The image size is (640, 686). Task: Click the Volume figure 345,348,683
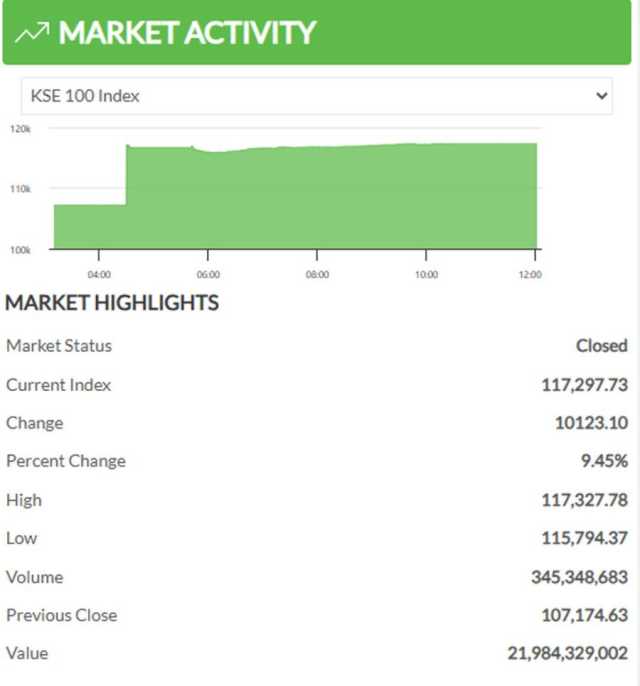[x=579, y=577]
